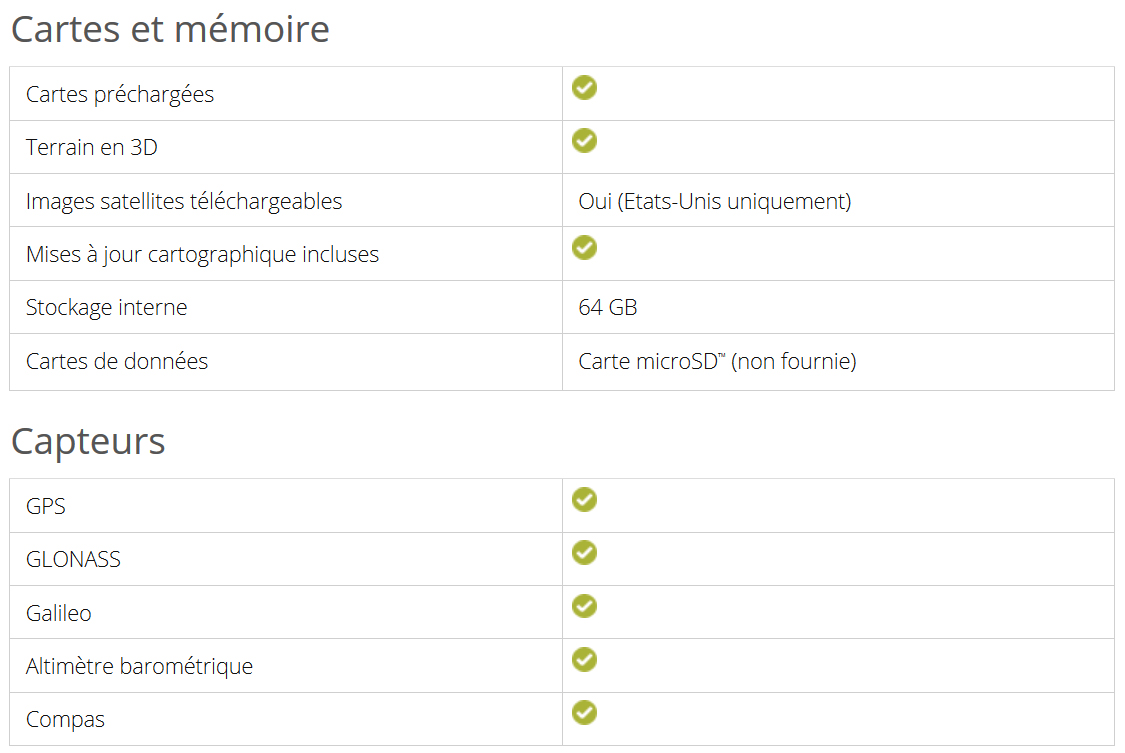Click the Cartes de données label
The image size is (1125, 753).
coord(117,361)
